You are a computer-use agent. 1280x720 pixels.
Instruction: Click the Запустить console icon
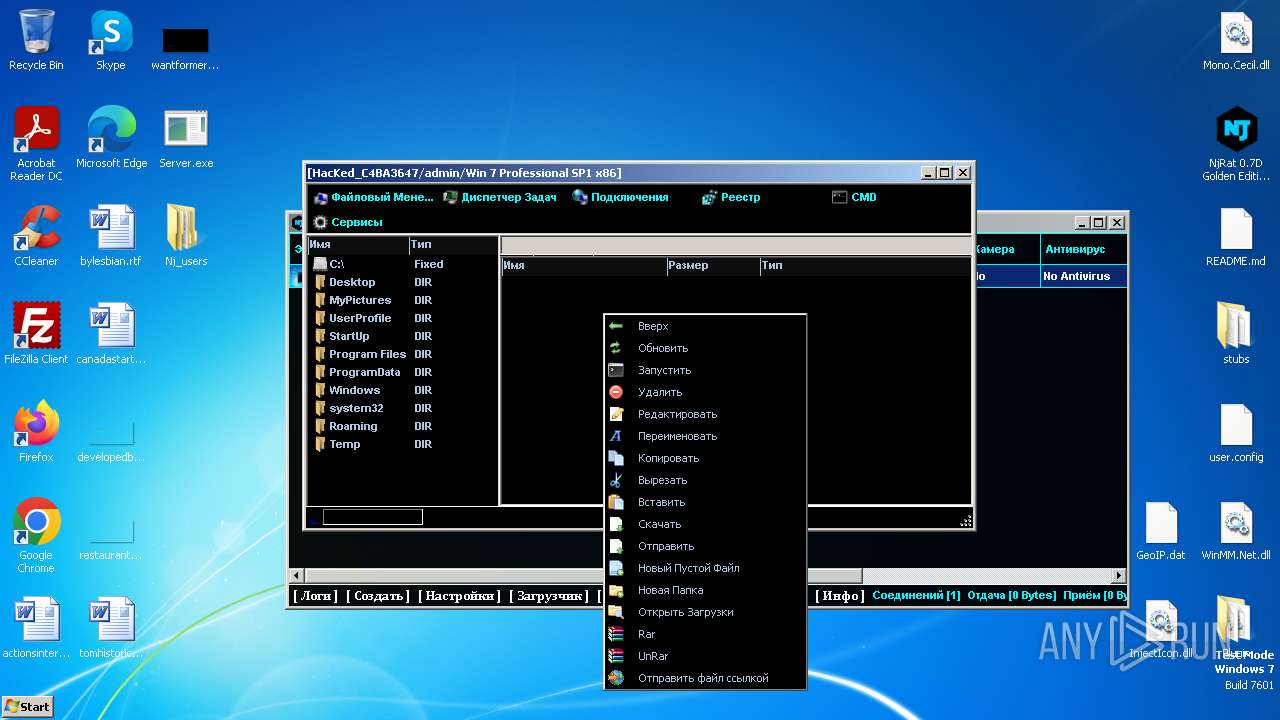pos(616,370)
